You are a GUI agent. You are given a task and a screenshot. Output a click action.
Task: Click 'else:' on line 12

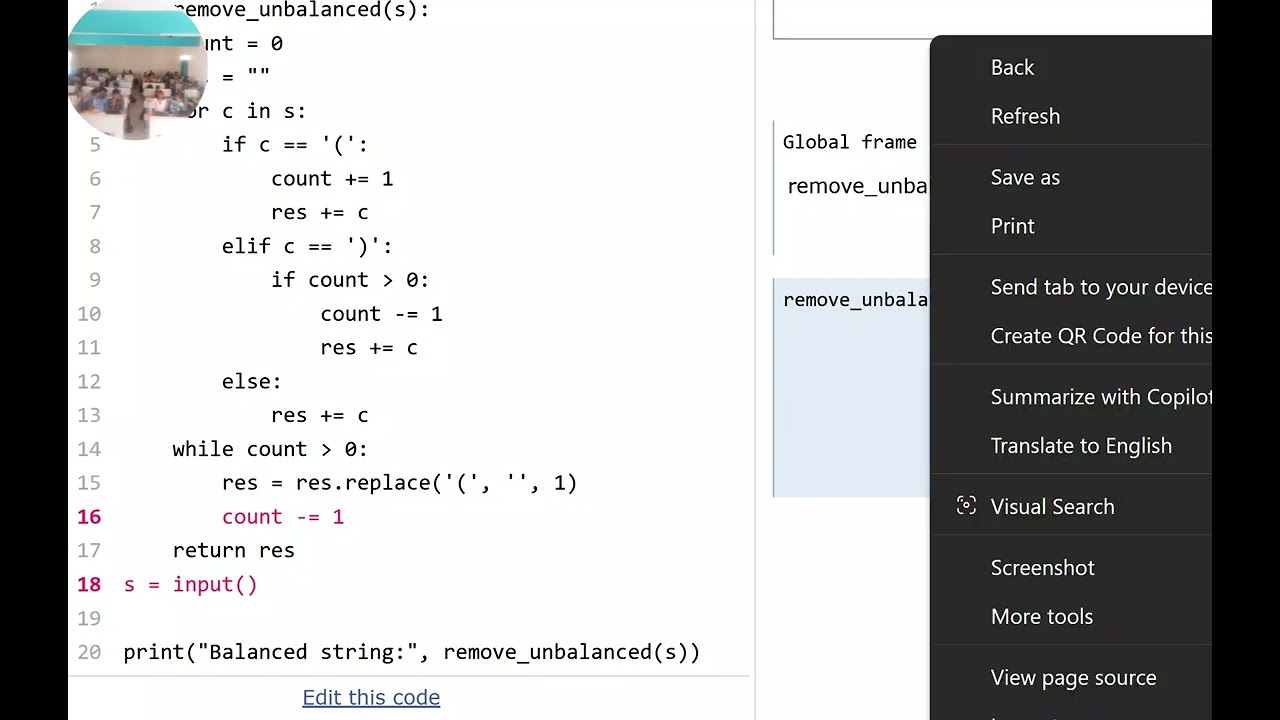pyautogui.click(x=252, y=382)
